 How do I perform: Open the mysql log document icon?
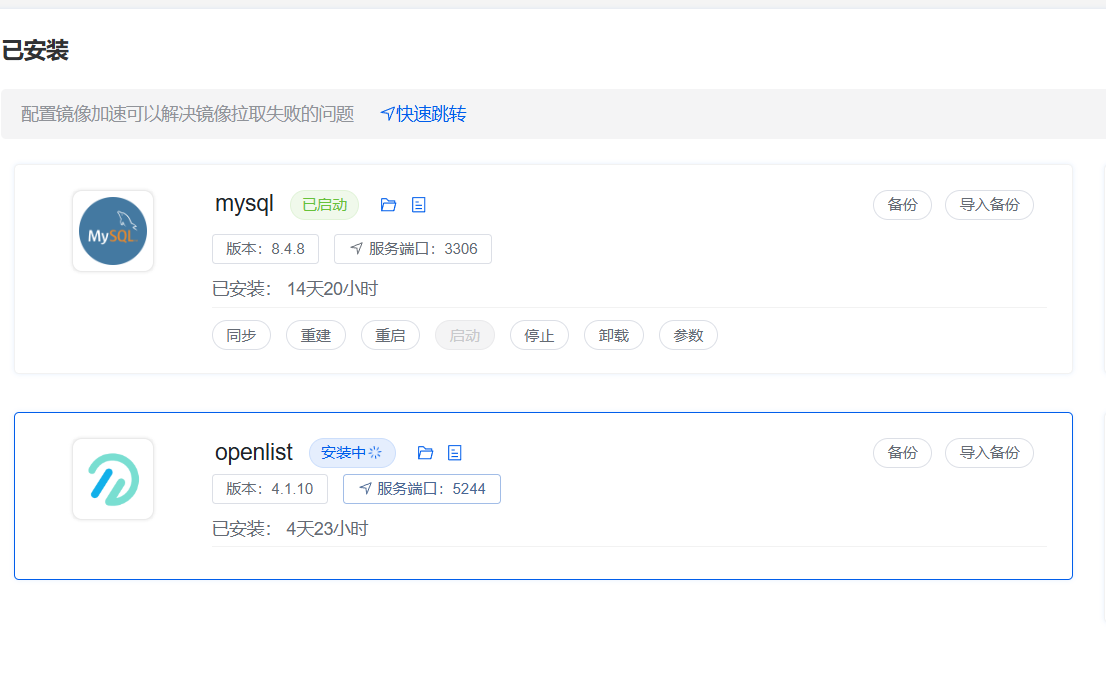[x=419, y=205]
